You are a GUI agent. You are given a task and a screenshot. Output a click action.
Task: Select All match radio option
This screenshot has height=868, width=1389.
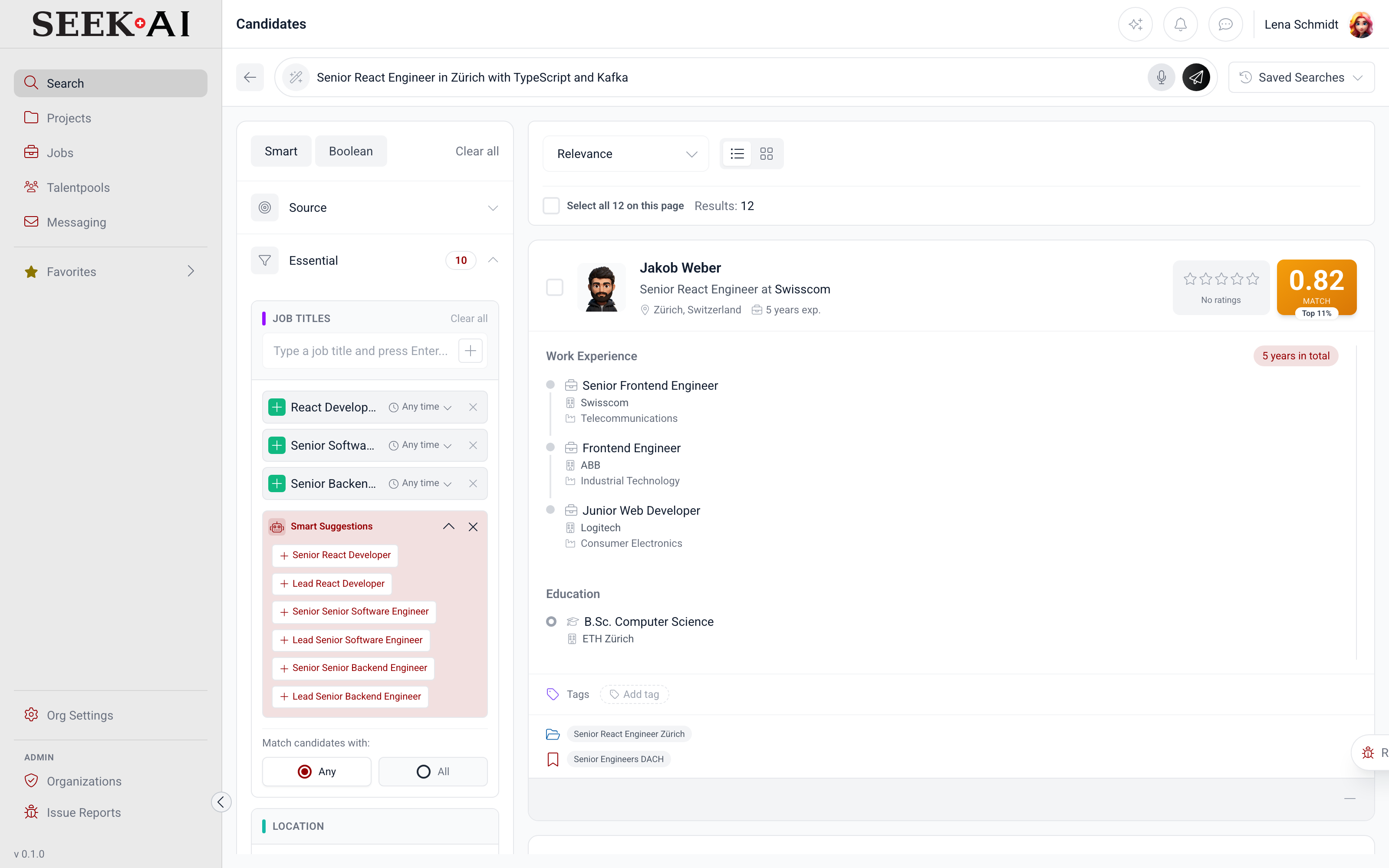433,771
